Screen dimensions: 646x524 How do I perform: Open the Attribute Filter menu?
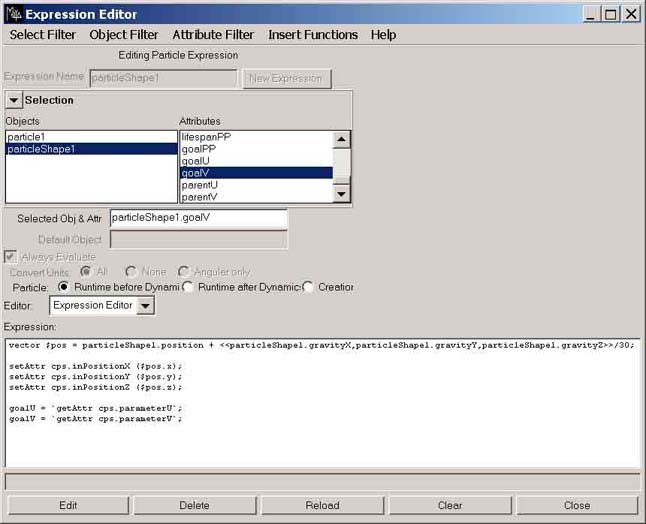click(x=213, y=34)
